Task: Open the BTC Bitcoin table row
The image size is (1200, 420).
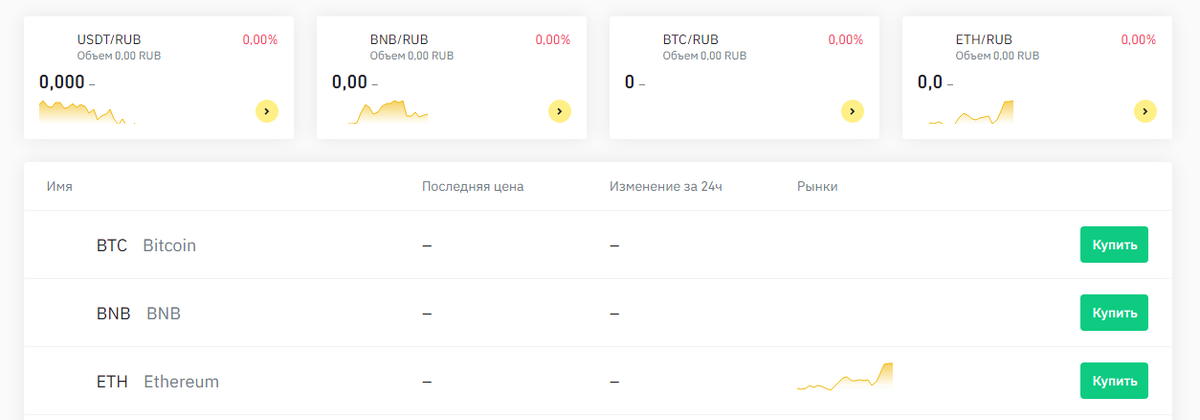Action: click(597, 245)
